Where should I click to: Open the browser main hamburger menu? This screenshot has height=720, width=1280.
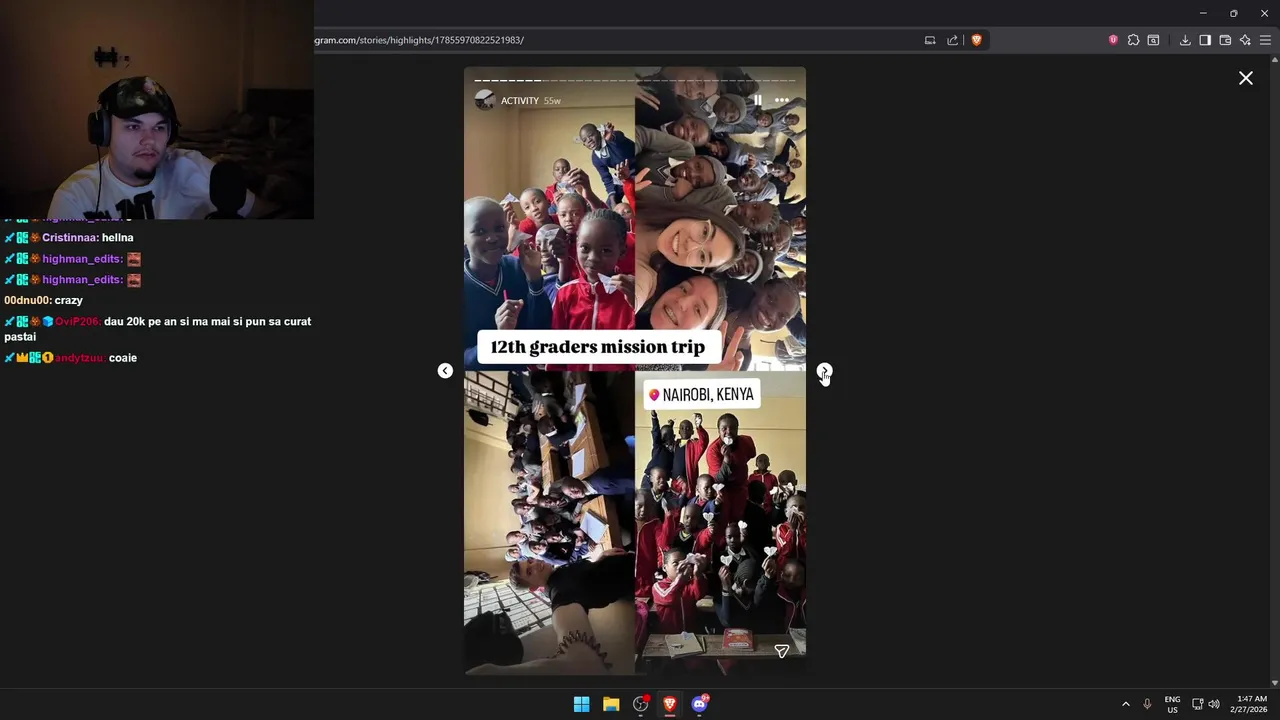pos(1265,40)
